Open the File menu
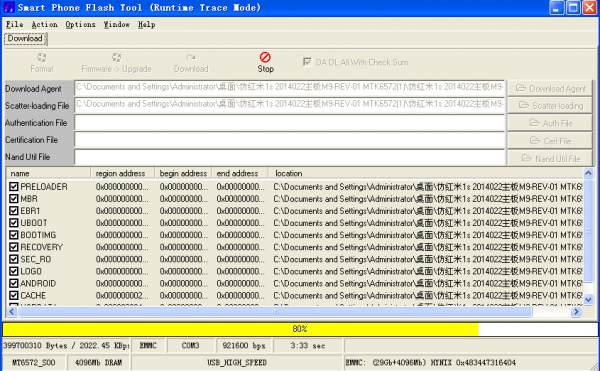Image resolution: width=600 pixels, height=371 pixels. 15,24
